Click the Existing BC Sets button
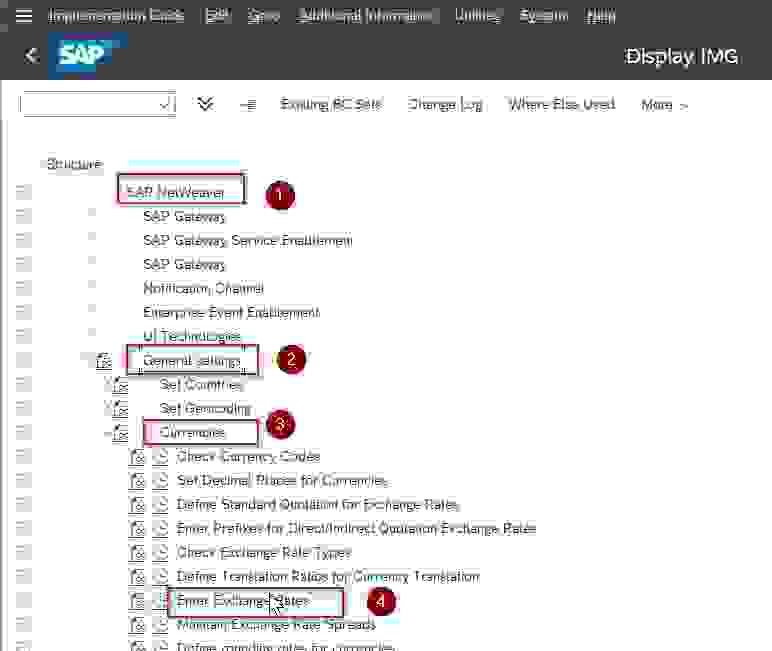The height and width of the screenshot is (651, 772). click(x=330, y=105)
